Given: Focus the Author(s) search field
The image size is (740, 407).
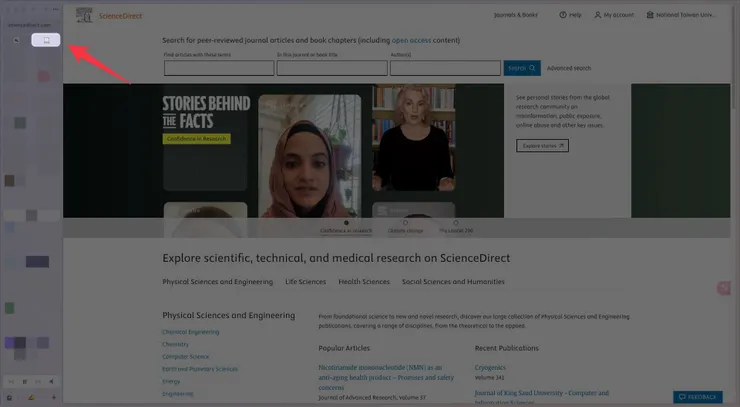Looking at the screenshot, I should click(445, 68).
